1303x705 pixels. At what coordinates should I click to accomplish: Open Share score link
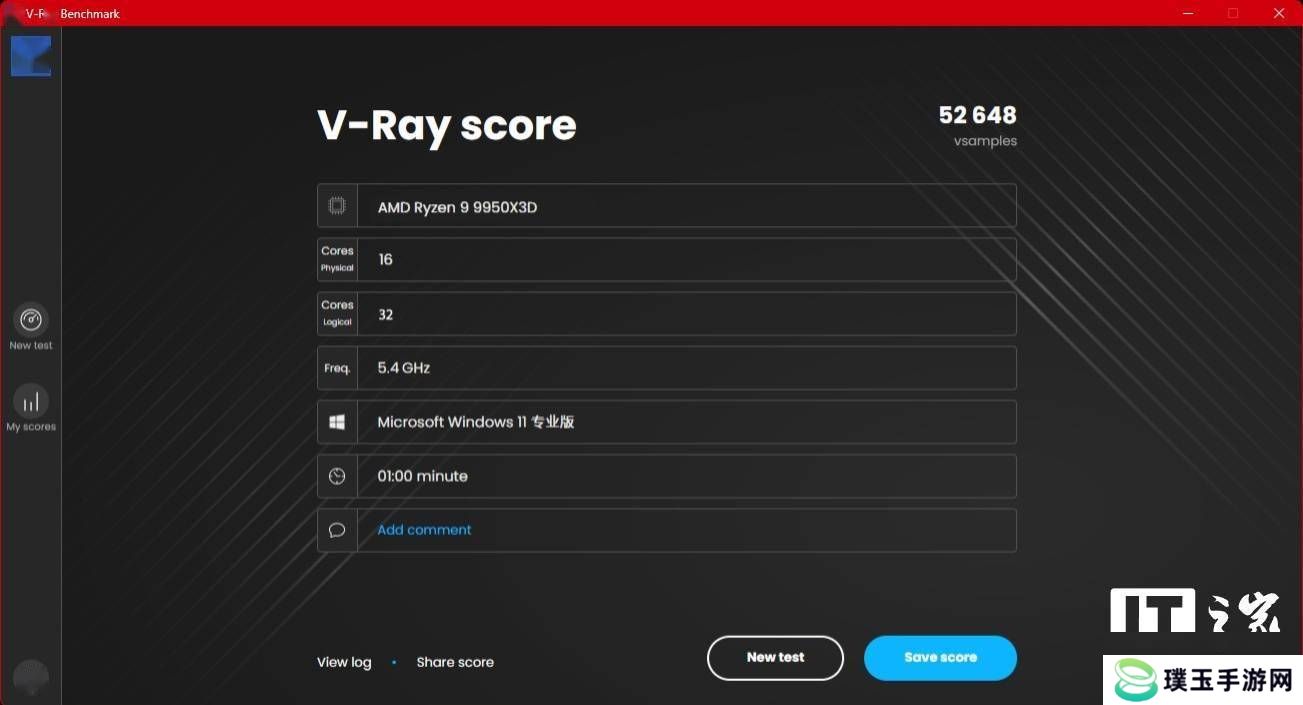click(x=455, y=662)
